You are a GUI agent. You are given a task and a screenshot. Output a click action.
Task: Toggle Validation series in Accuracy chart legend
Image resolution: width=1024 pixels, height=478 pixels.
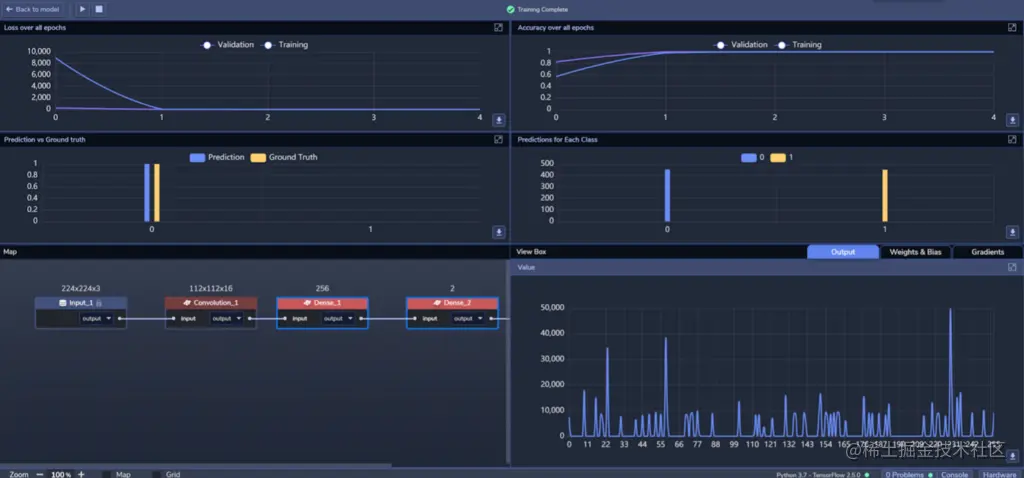pos(741,45)
